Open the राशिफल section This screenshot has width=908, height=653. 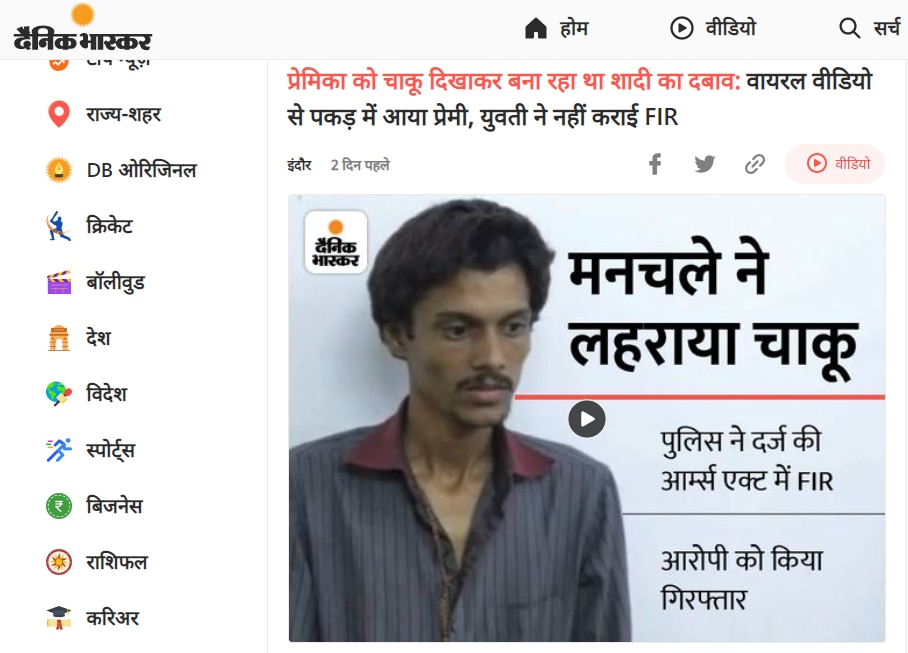(117, 562)
